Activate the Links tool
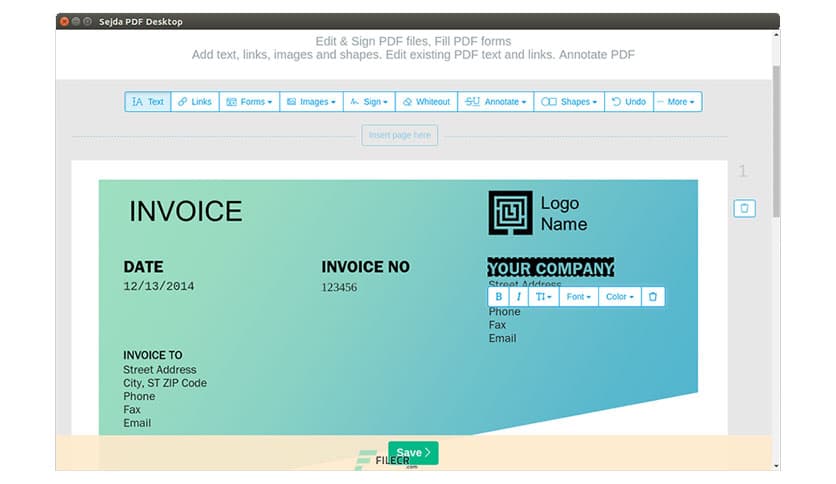Image resolution: width=836 pixels, height=484 pixels. tap(194, 102)
